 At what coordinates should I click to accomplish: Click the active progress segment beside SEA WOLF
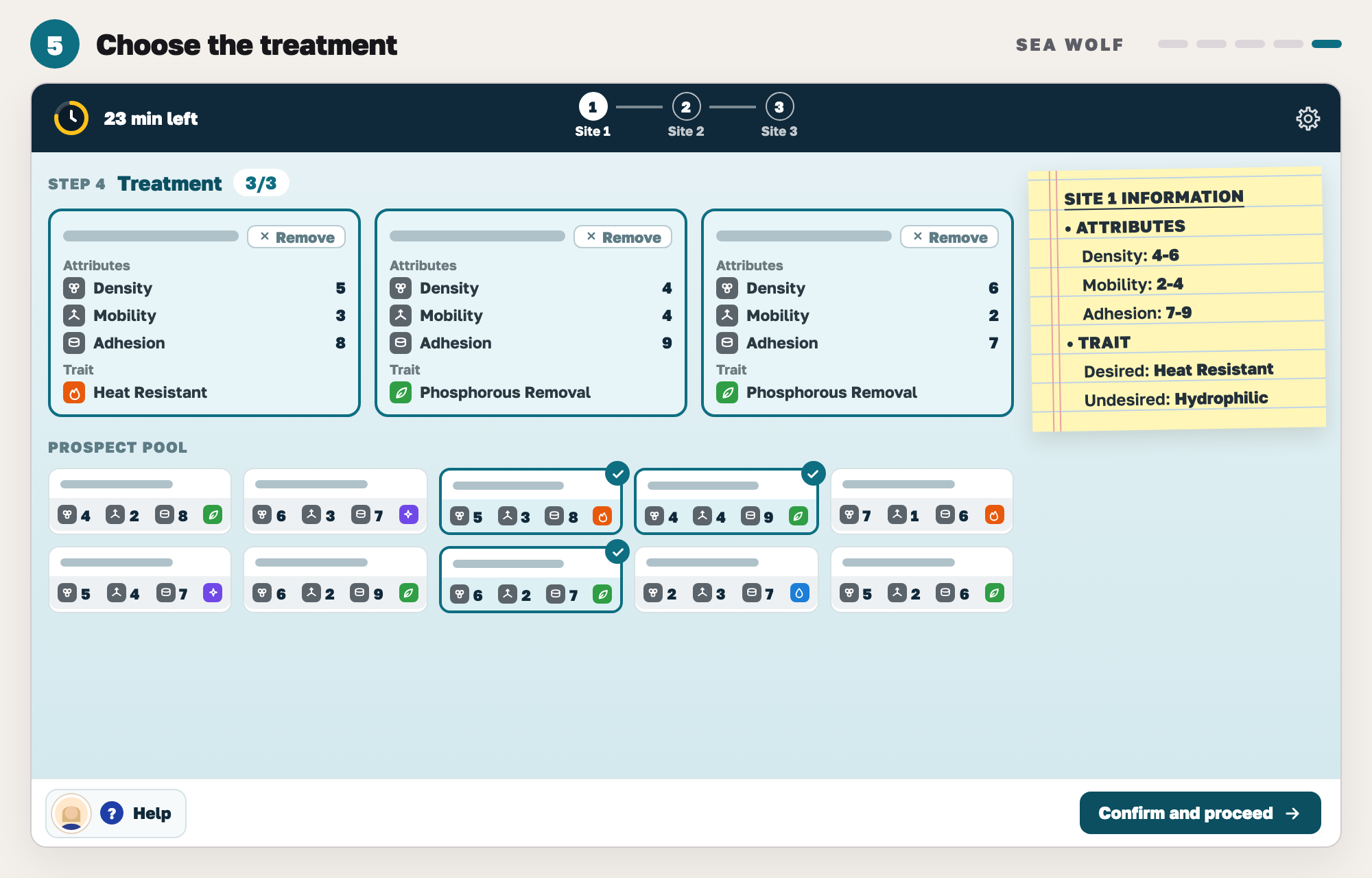pos(1326,44)
